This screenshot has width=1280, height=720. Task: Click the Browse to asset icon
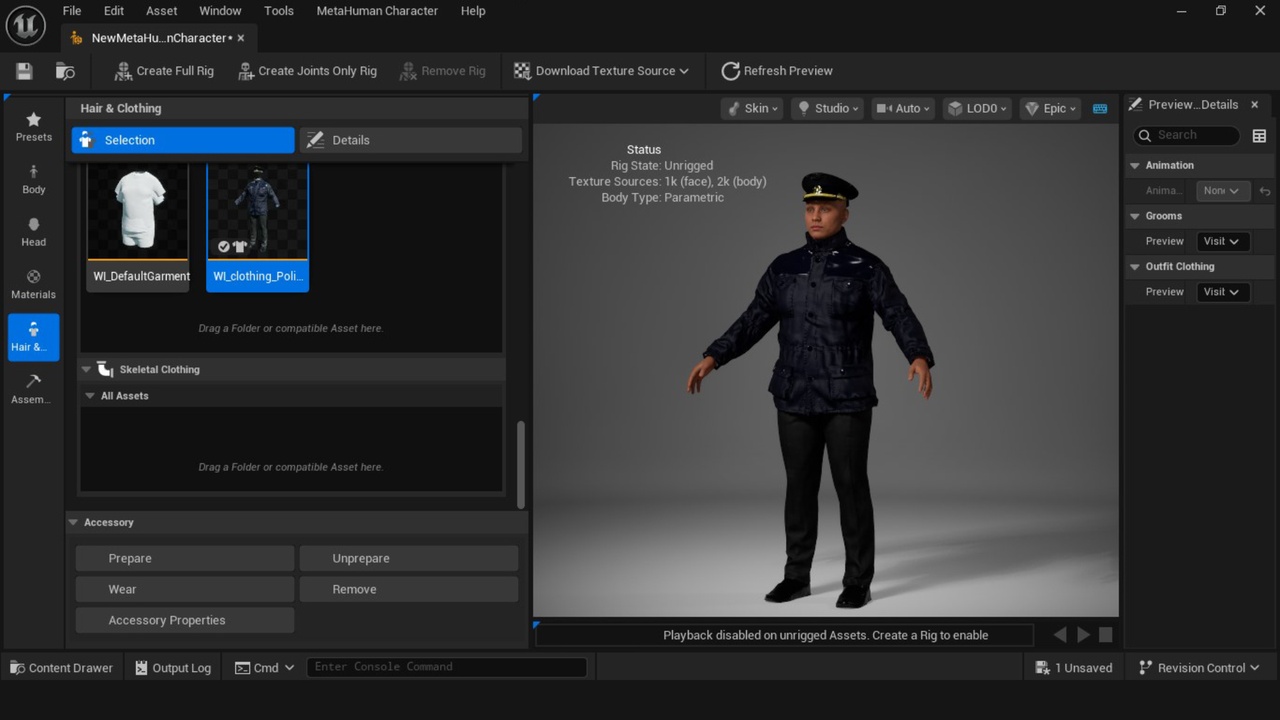click(x=65, y=71)
